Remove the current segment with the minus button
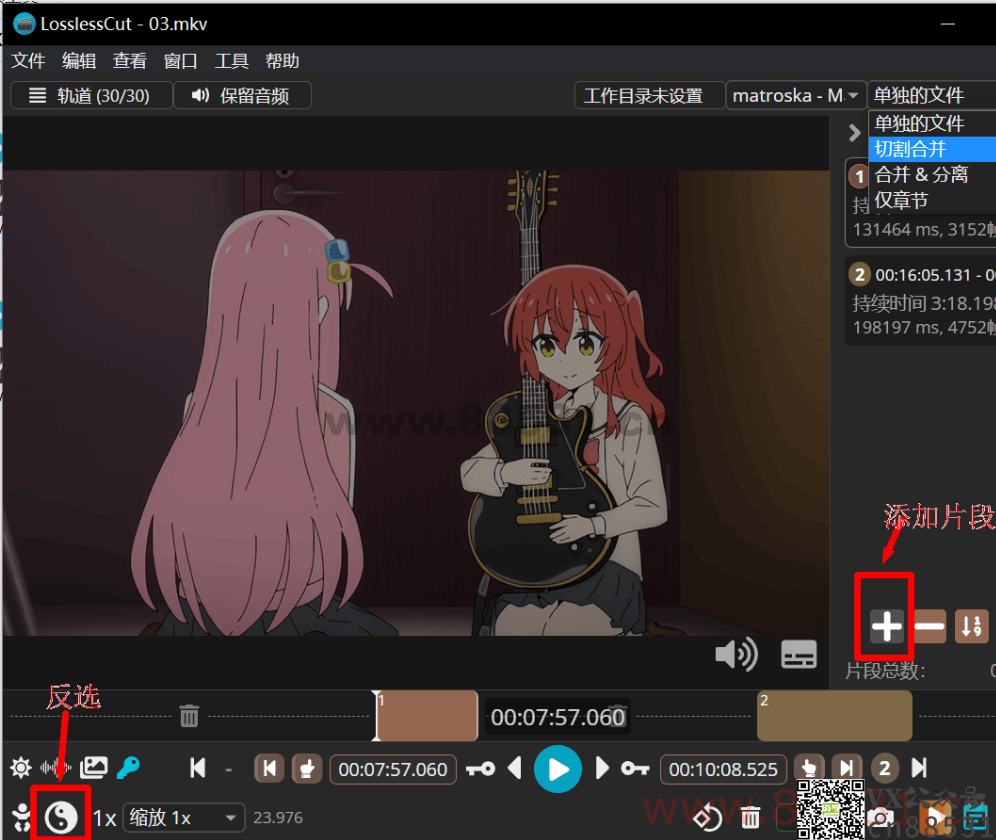The width and height of the screenshot is (996, 840). pos(930,627)
